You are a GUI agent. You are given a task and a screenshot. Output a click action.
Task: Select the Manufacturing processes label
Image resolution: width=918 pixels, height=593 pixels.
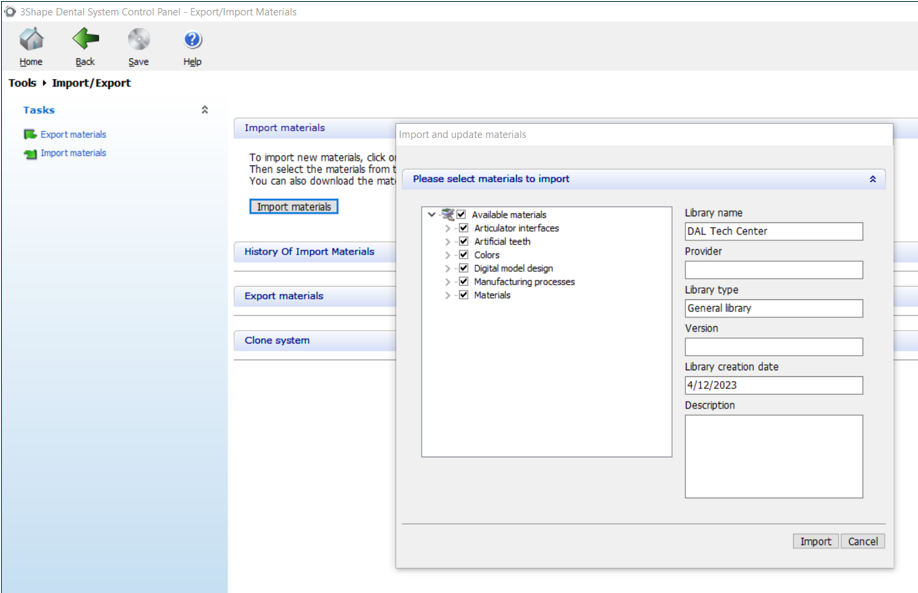pos(525,282)
